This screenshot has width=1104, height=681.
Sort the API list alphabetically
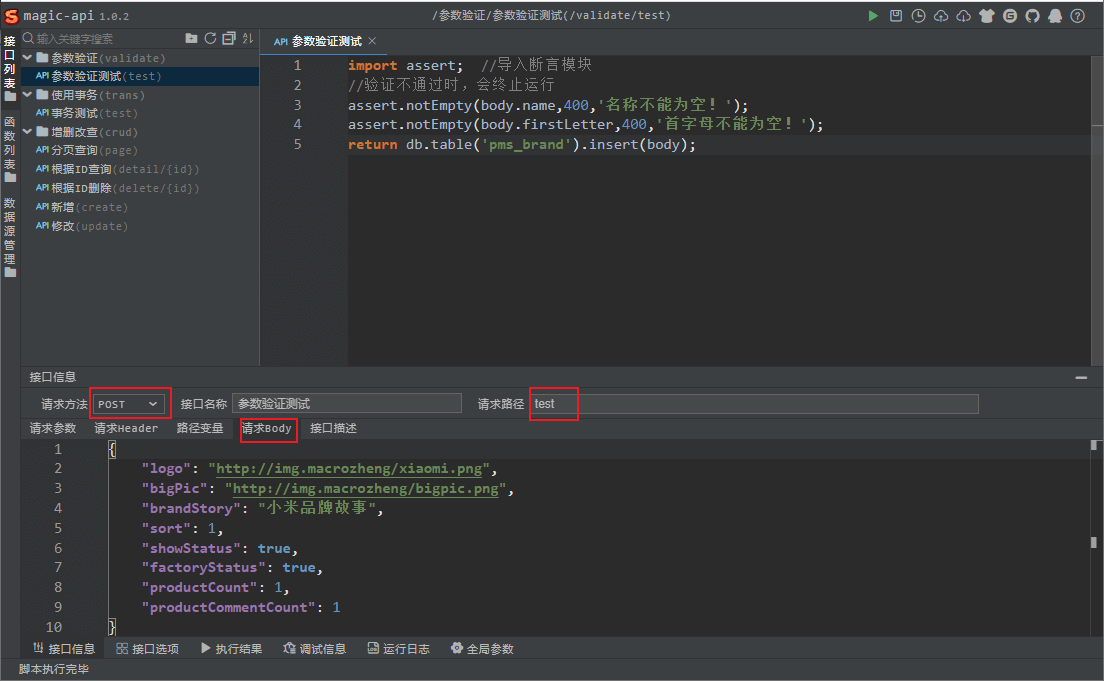[x=248, y=38]
